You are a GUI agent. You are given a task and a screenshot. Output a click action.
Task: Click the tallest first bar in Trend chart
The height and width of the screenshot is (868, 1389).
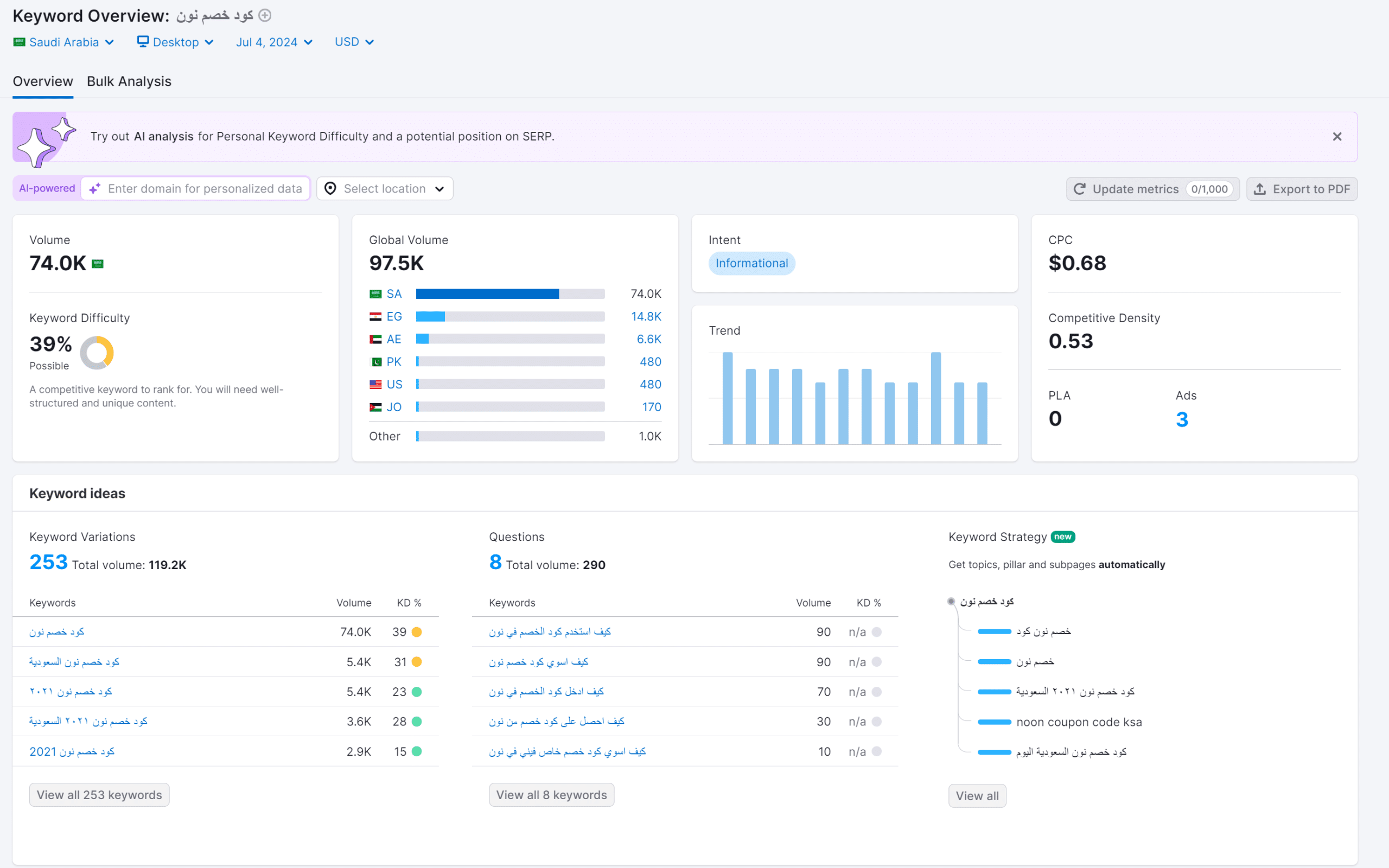(x=727, y=398)
